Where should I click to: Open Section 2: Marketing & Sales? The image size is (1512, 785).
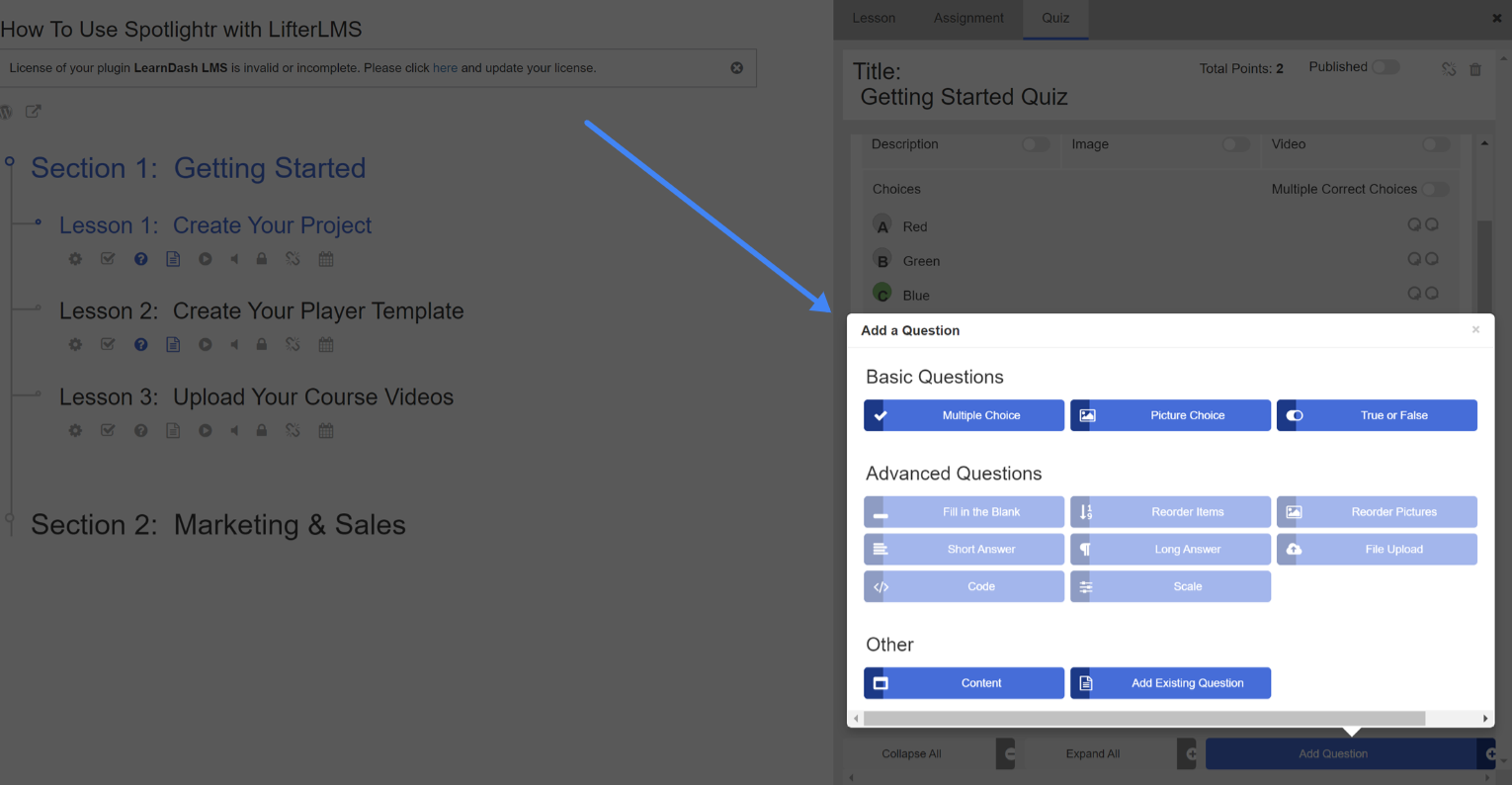click(218, 525)
